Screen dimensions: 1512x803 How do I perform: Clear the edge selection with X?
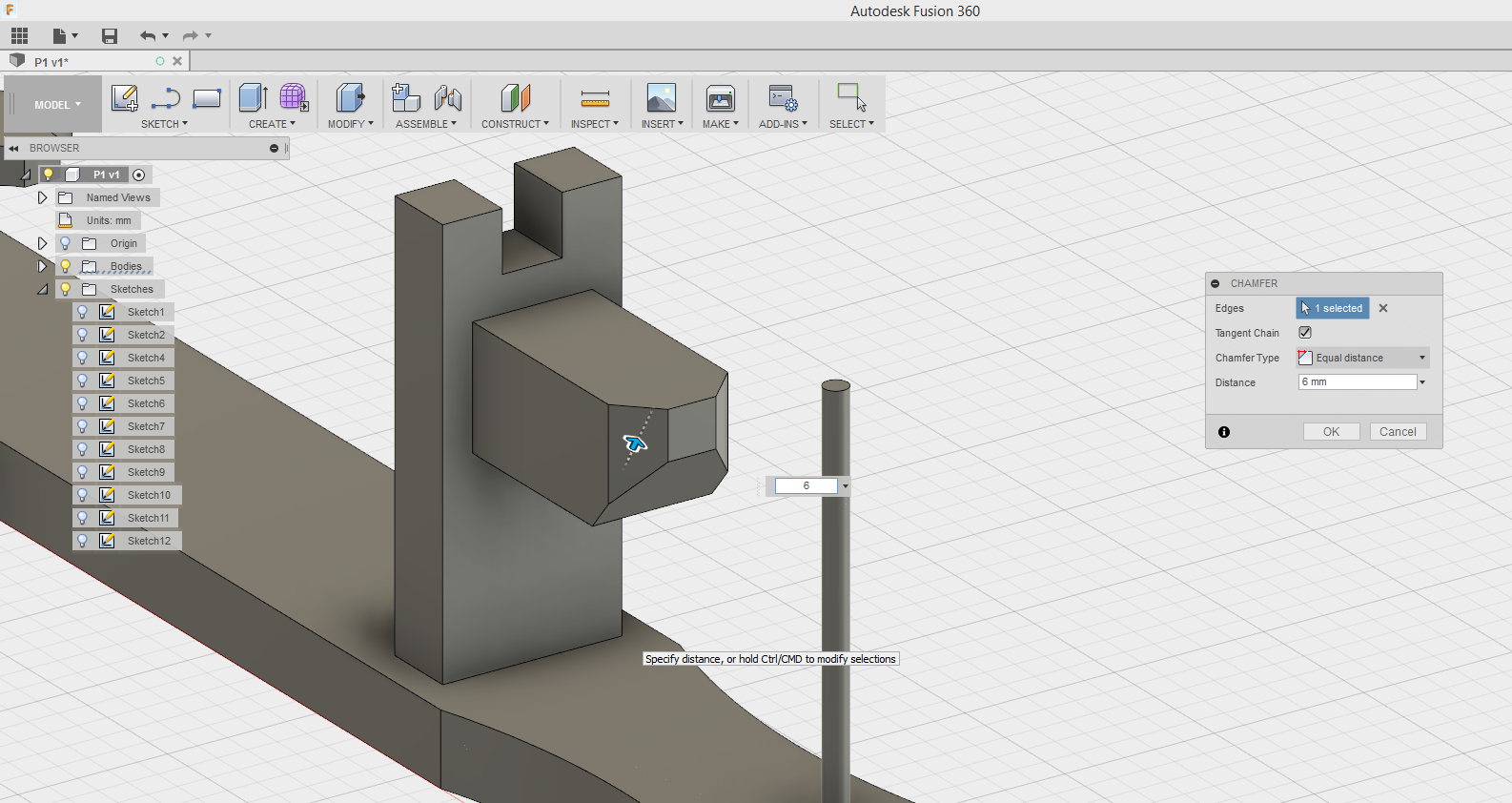coord(1383,308)
